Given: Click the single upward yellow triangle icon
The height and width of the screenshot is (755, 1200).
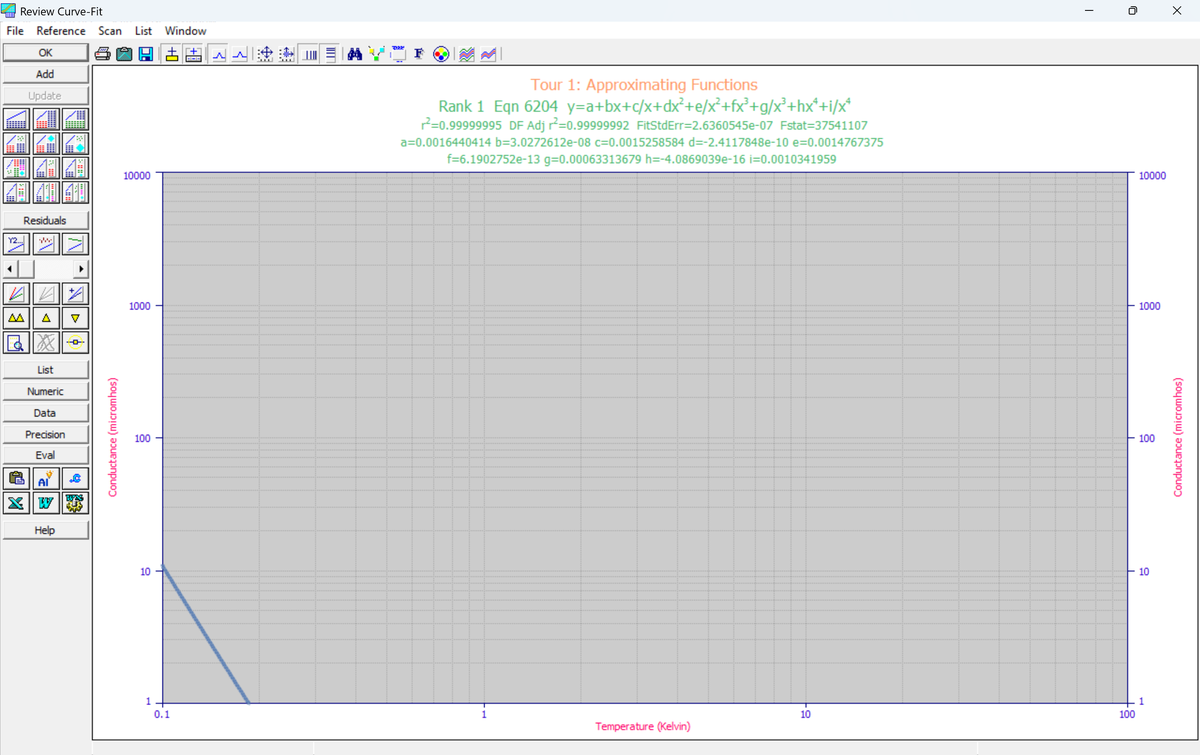Looking at the screenshot, I should coord(45,317).
